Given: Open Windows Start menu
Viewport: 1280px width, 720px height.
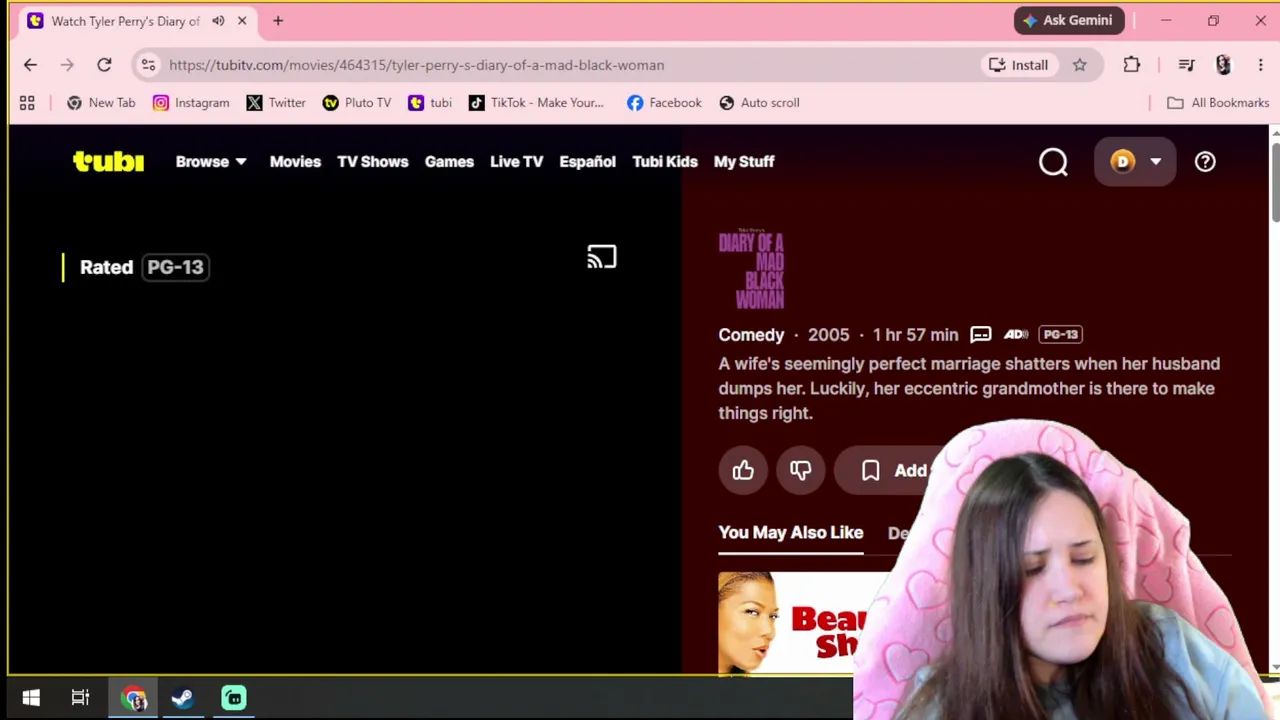Looking at the screenshot, I should 31,698.
